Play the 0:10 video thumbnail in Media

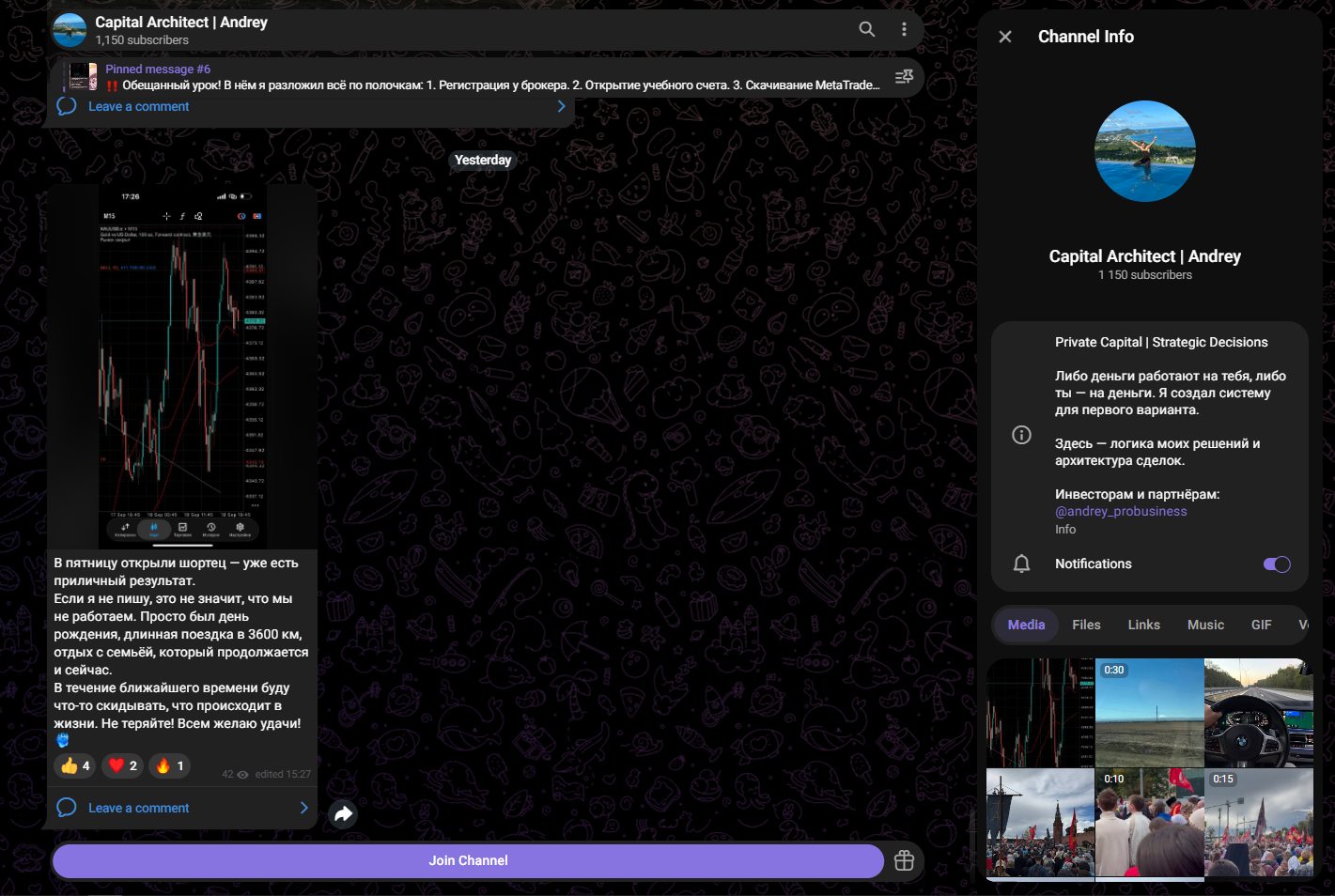[1150, 823]
